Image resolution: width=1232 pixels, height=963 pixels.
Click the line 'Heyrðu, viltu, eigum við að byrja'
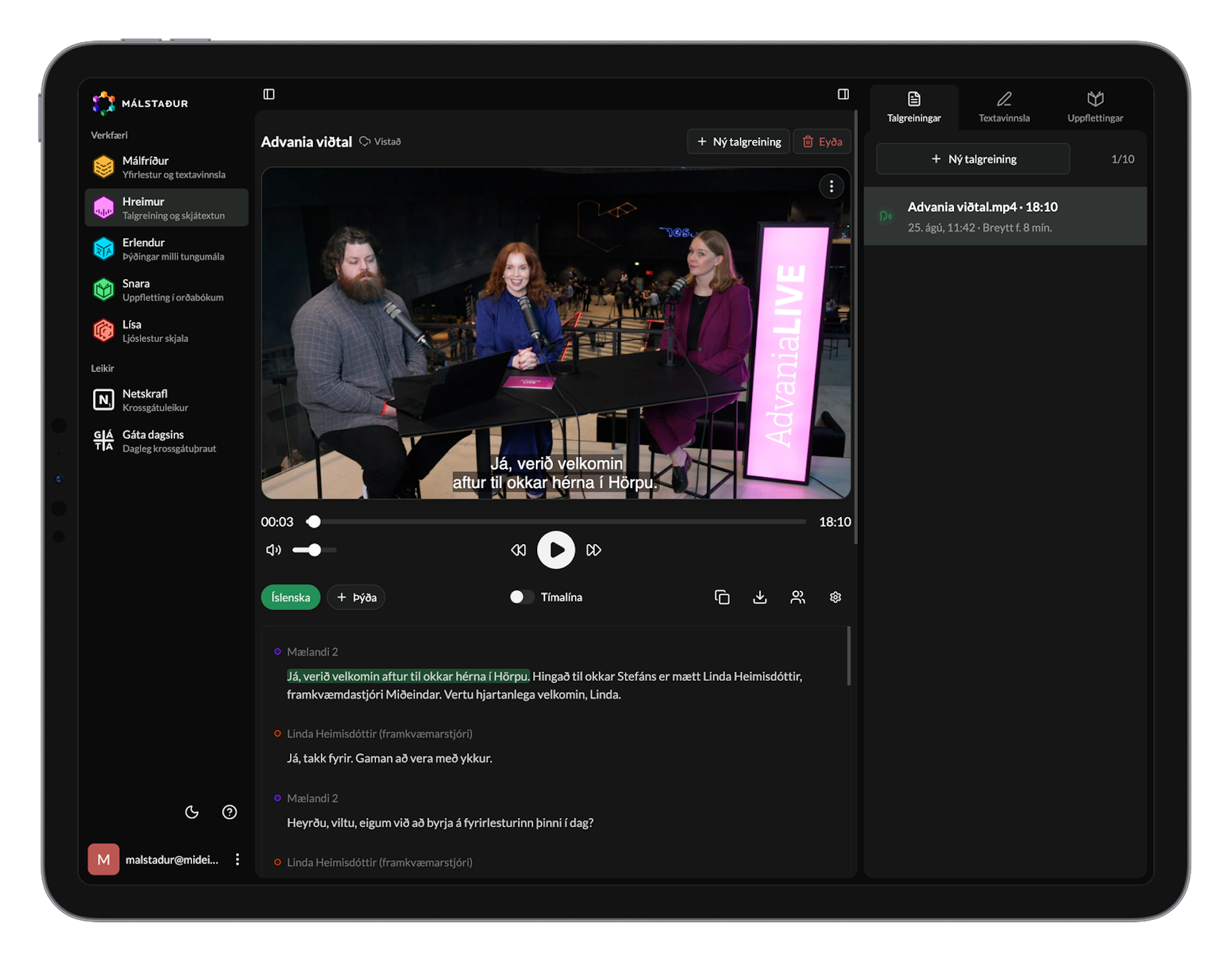pos(440,822)
